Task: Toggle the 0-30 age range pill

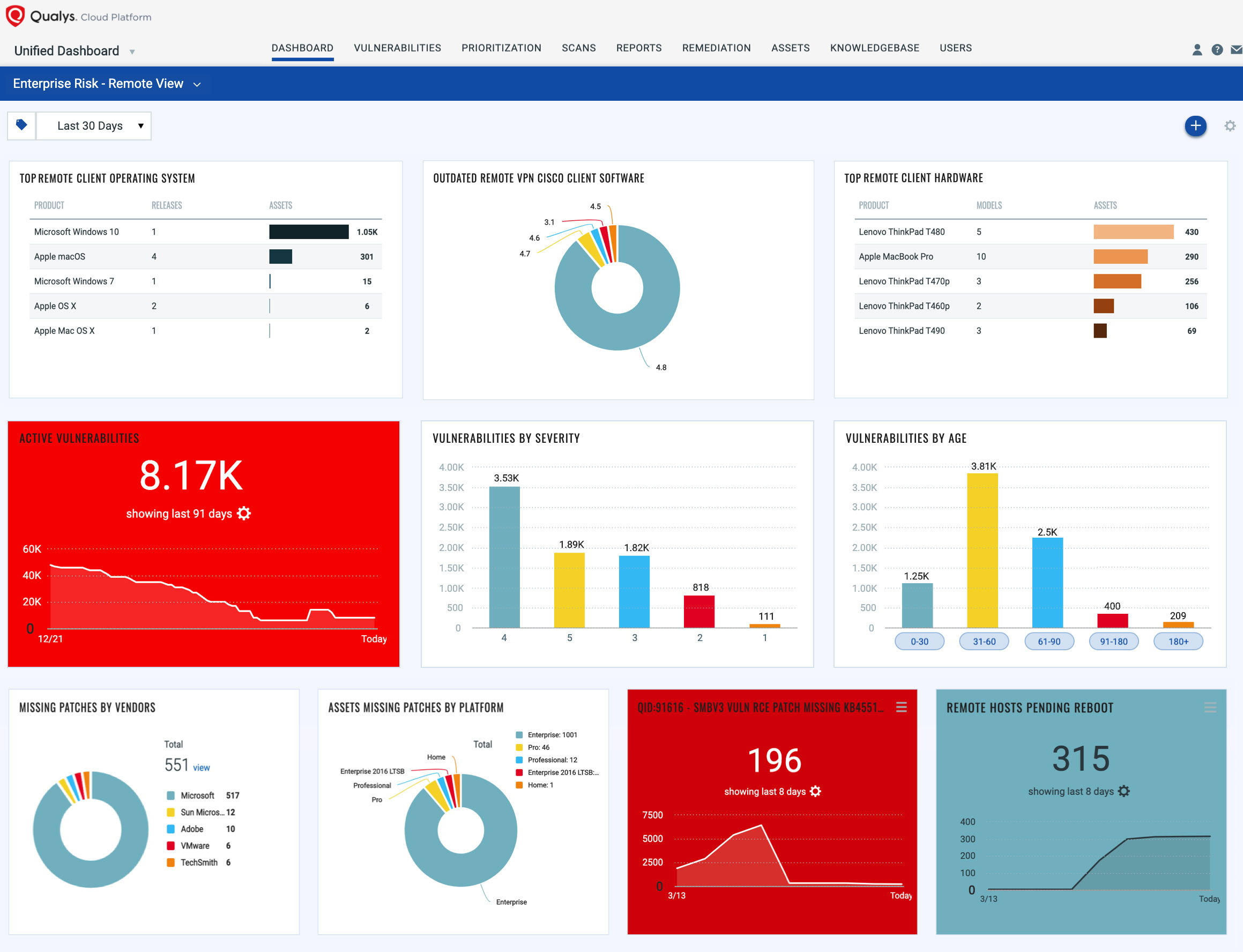Action: click(x=919, y=642)
